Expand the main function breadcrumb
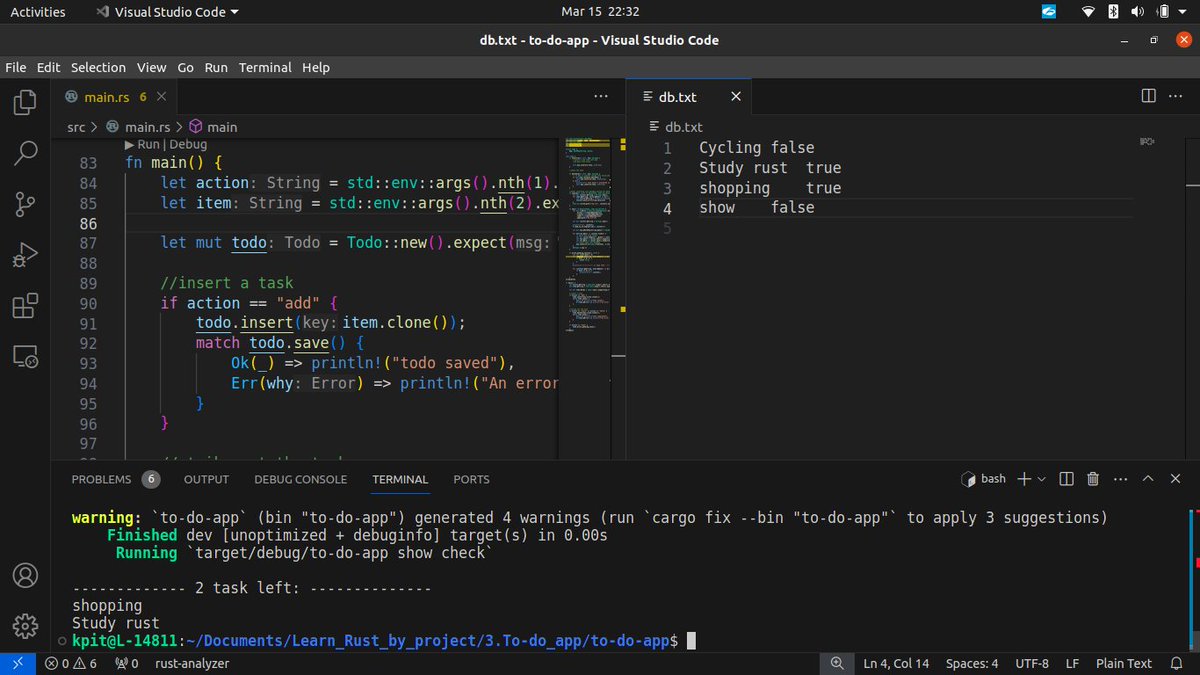This screenshot has height=675, width=1200. click(213, 127)
